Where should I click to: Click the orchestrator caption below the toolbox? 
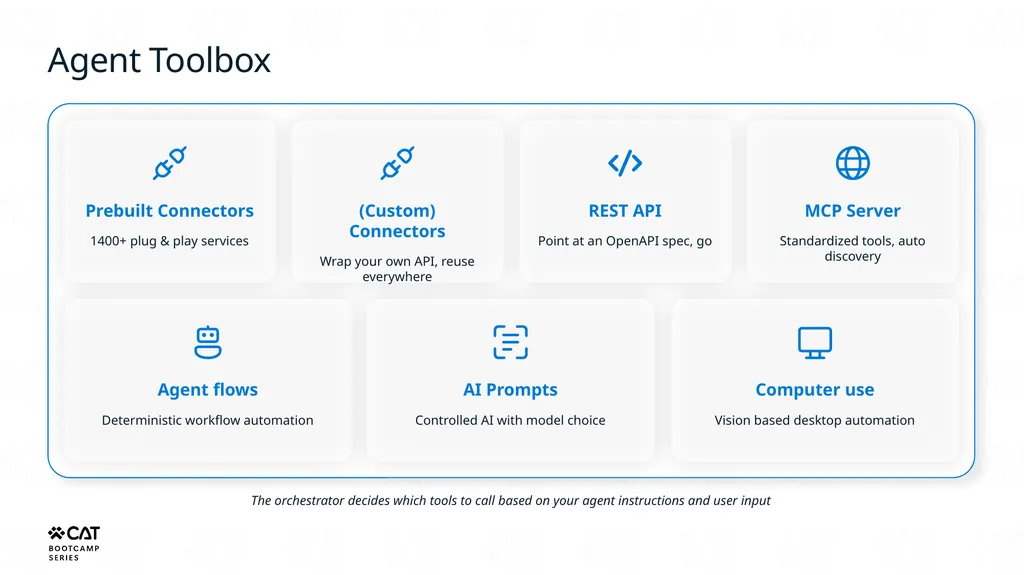pos(511,501)
